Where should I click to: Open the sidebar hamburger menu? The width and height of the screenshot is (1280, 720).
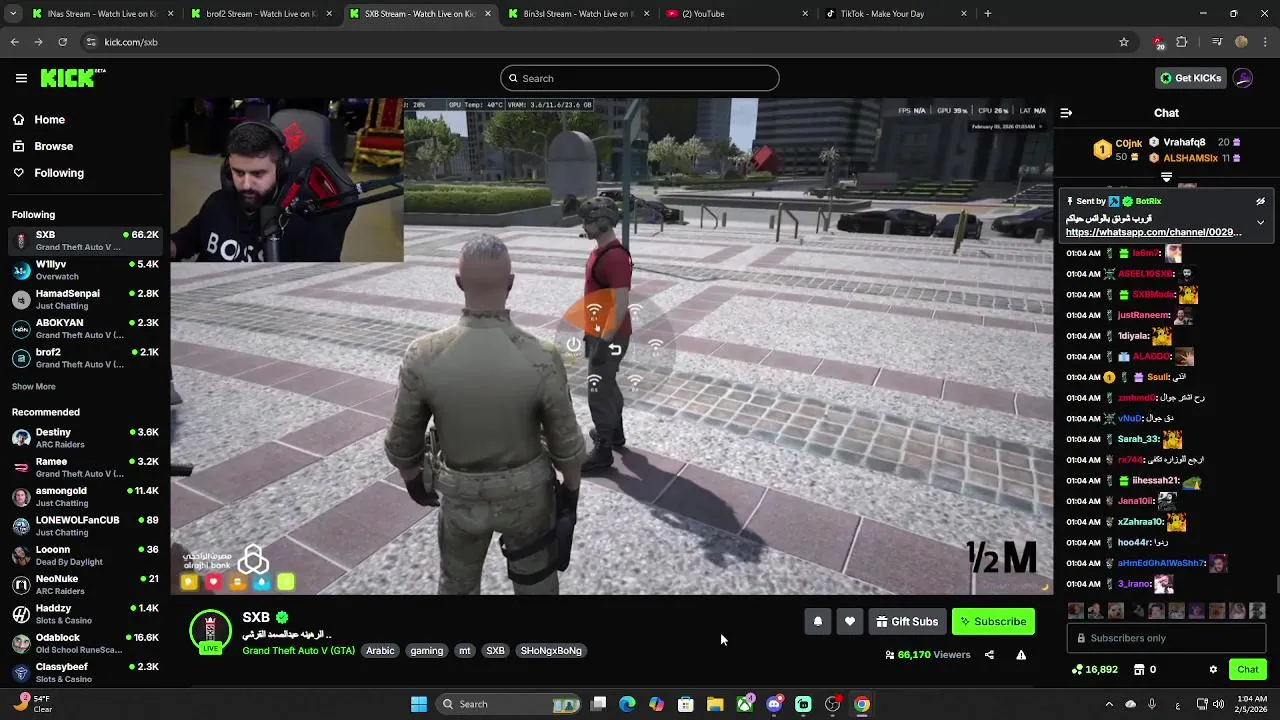(x=21, y=78)
